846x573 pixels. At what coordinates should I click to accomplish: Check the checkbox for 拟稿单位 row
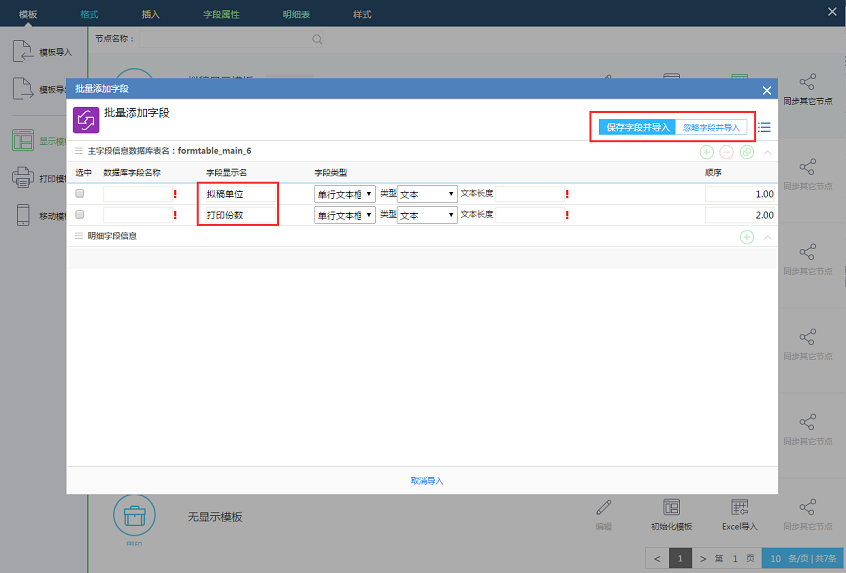pyautogui.click(x=80, y=194)
